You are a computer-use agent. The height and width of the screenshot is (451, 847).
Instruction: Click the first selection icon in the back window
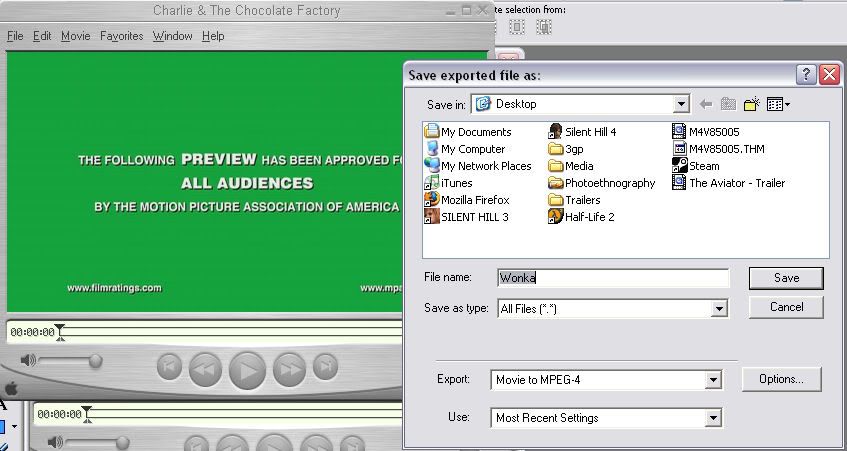[517, 26]
